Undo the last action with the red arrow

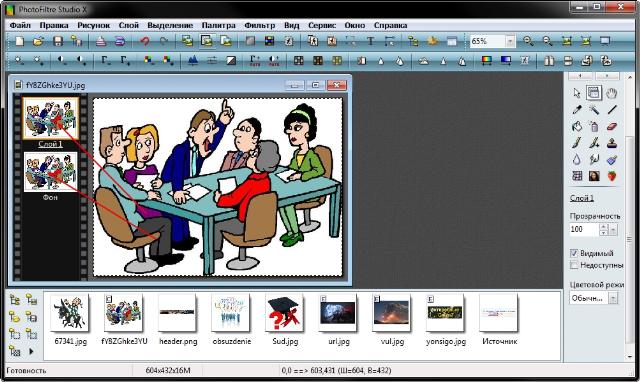pos(144,41)
